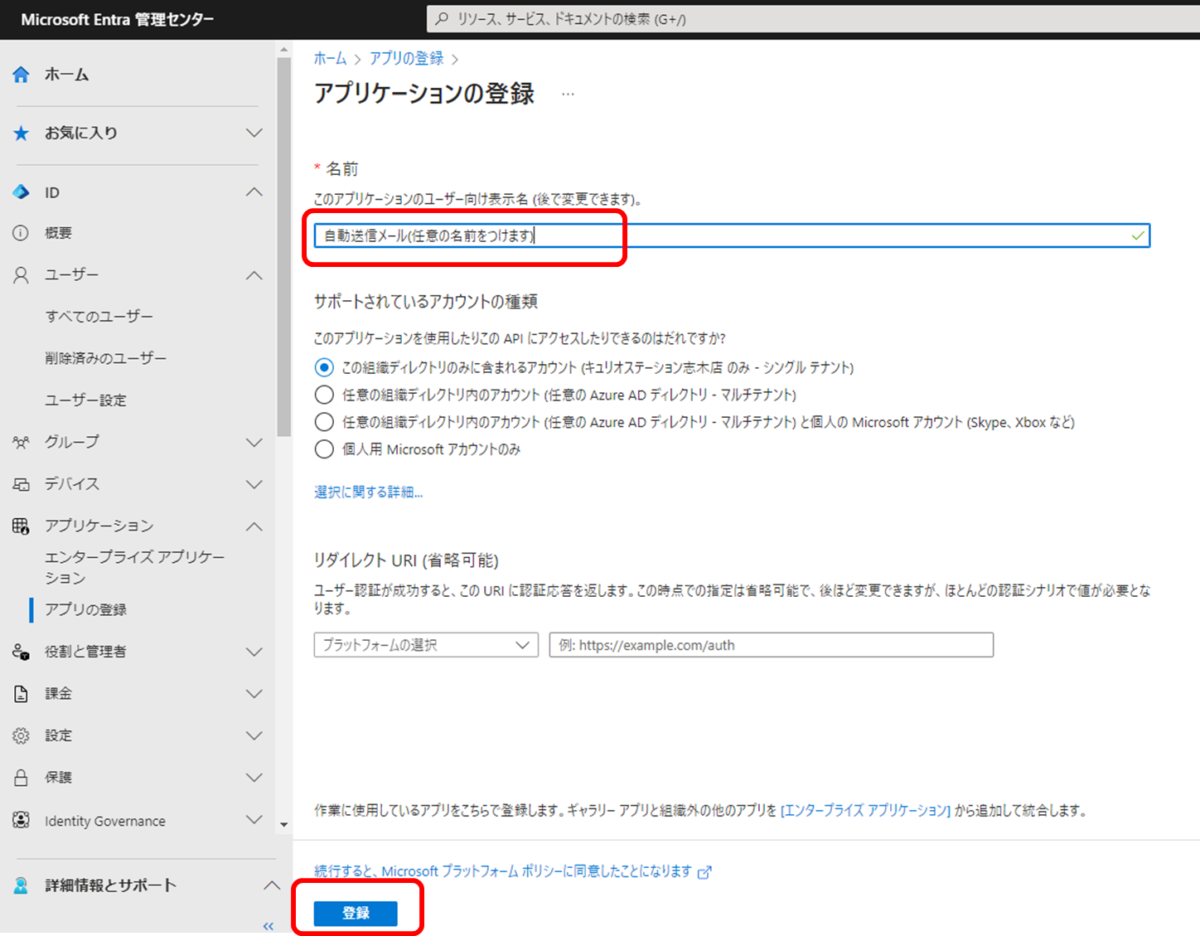Click the アプリの登録 breadcrumb link
The image size is (1200, 936).
(x=406, y=59)
